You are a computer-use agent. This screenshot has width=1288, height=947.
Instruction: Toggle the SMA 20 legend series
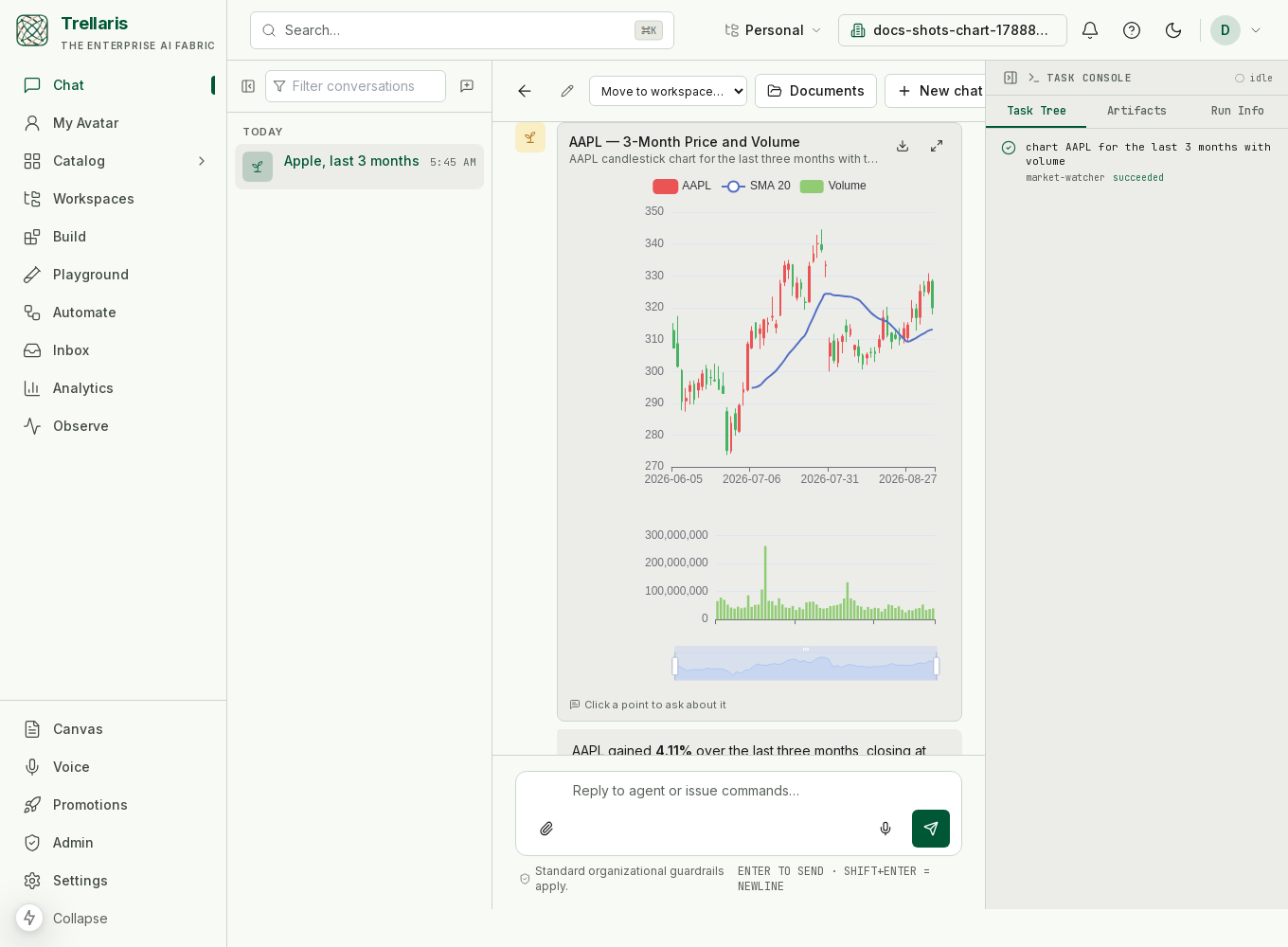click(x=756, y=186)
